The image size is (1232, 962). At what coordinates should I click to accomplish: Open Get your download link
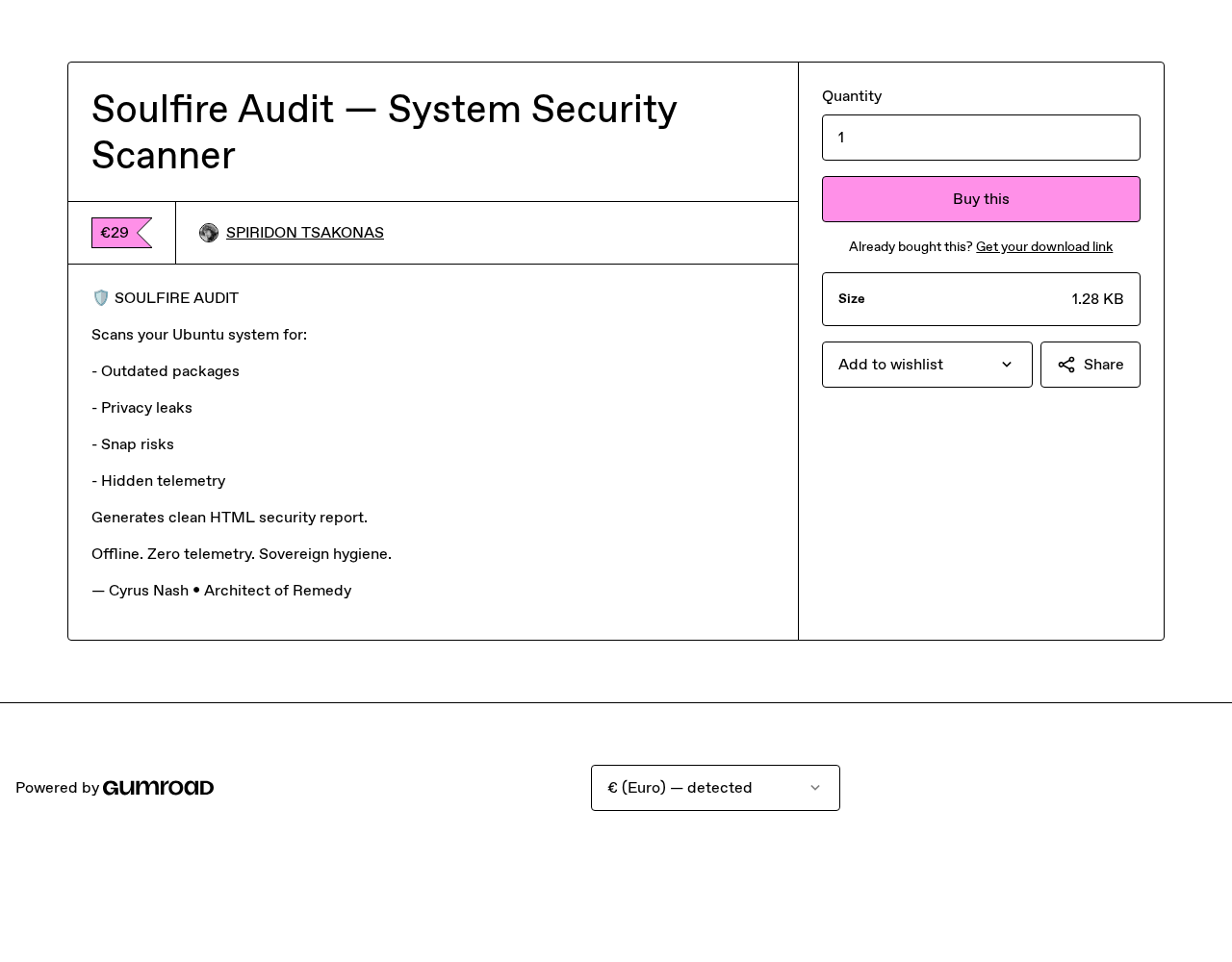click(1044, 247)
